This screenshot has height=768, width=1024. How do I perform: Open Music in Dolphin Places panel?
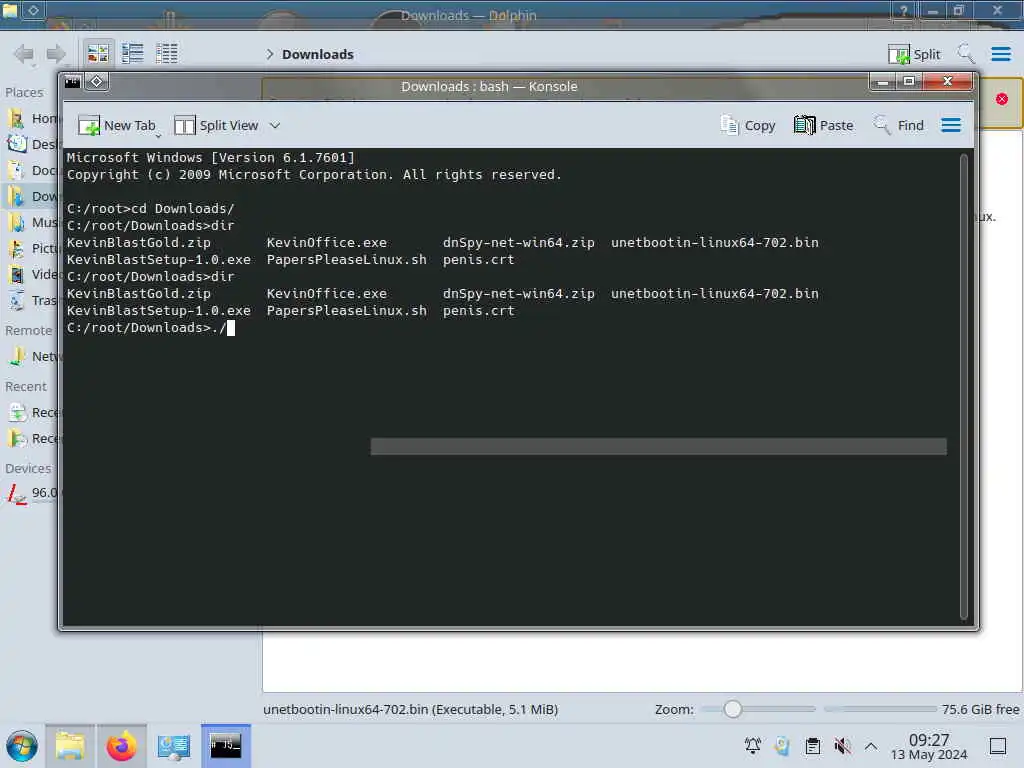pyautogui.click(x=31, y=223)
